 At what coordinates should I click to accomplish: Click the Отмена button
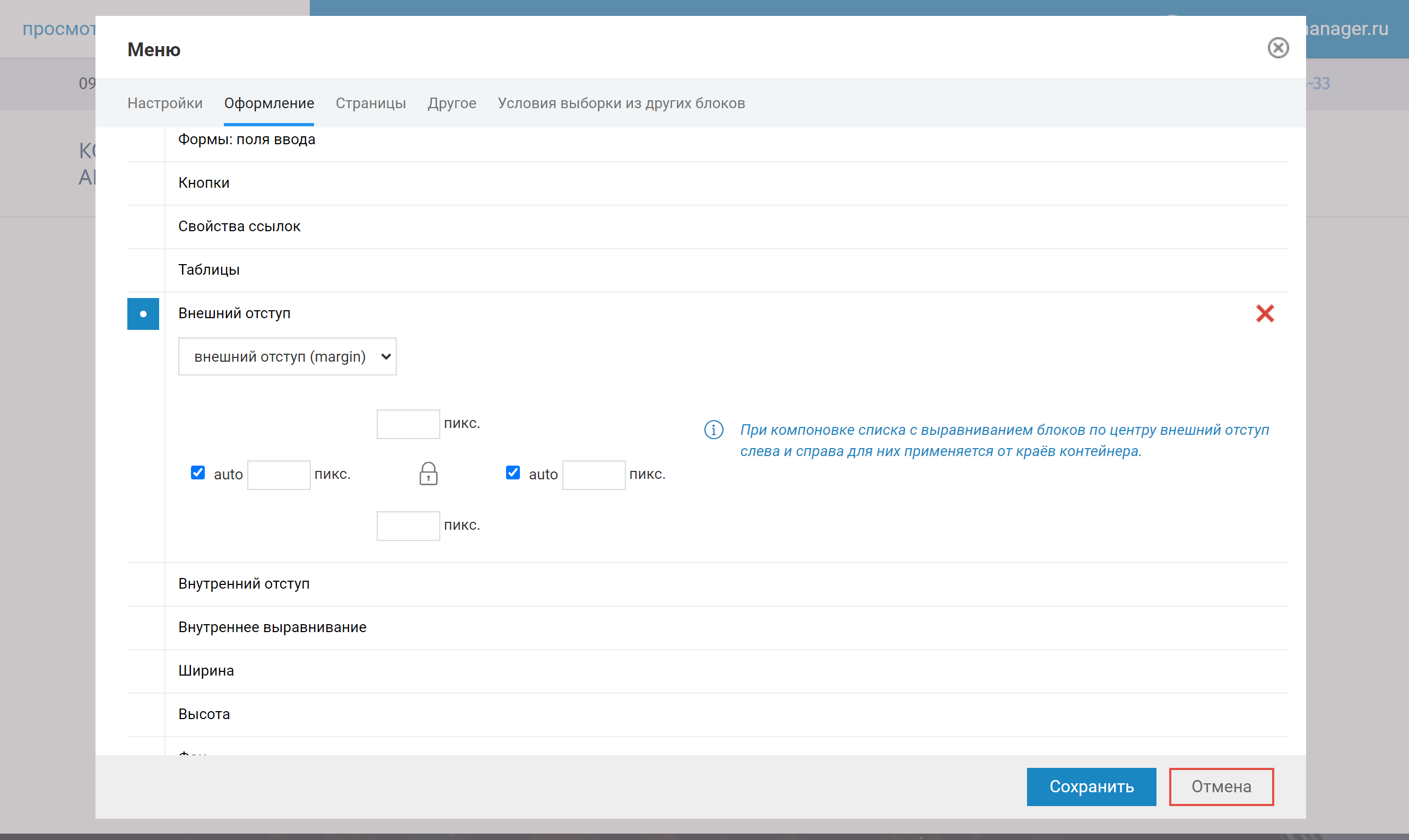1221,786
